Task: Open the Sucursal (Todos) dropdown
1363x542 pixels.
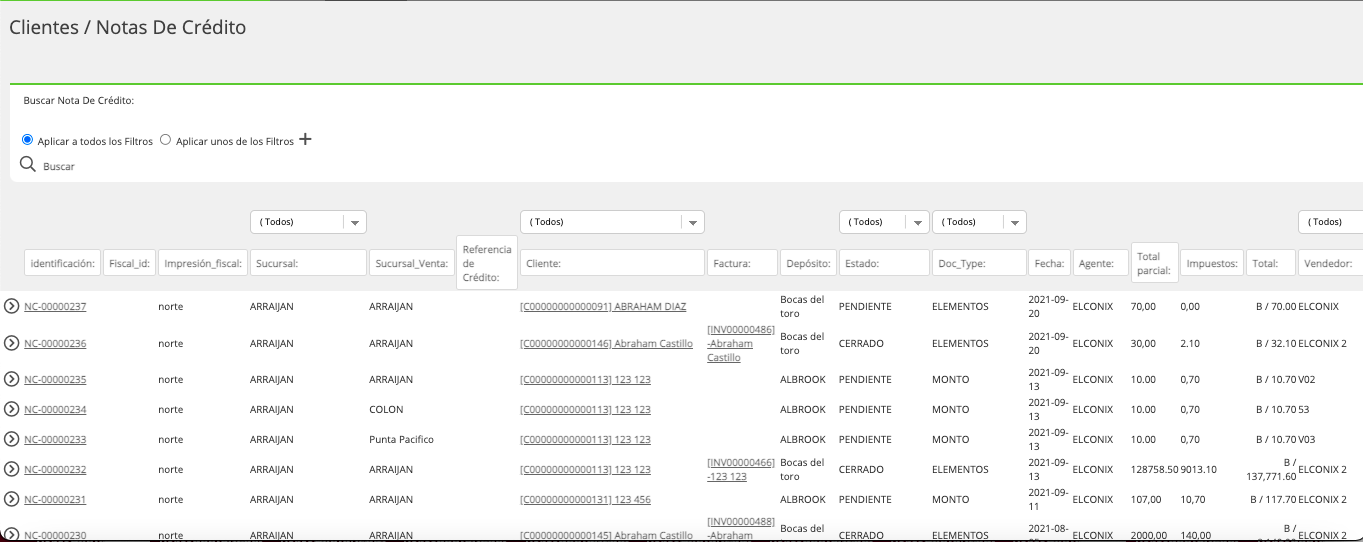Action: coord(309,222)
